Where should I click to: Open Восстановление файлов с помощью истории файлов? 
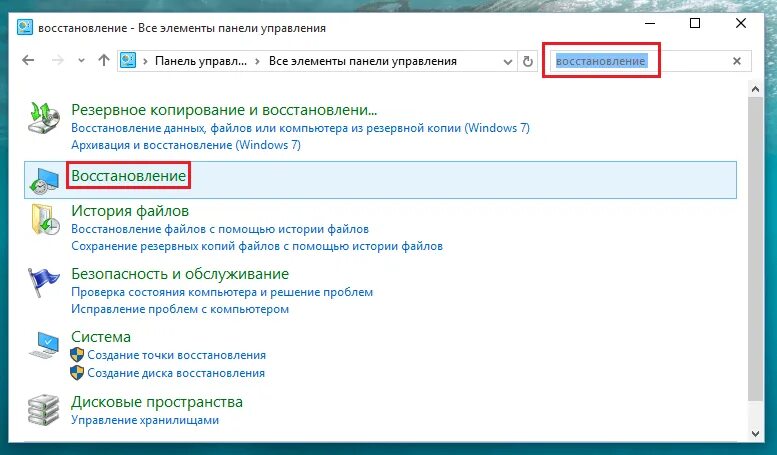220,229
